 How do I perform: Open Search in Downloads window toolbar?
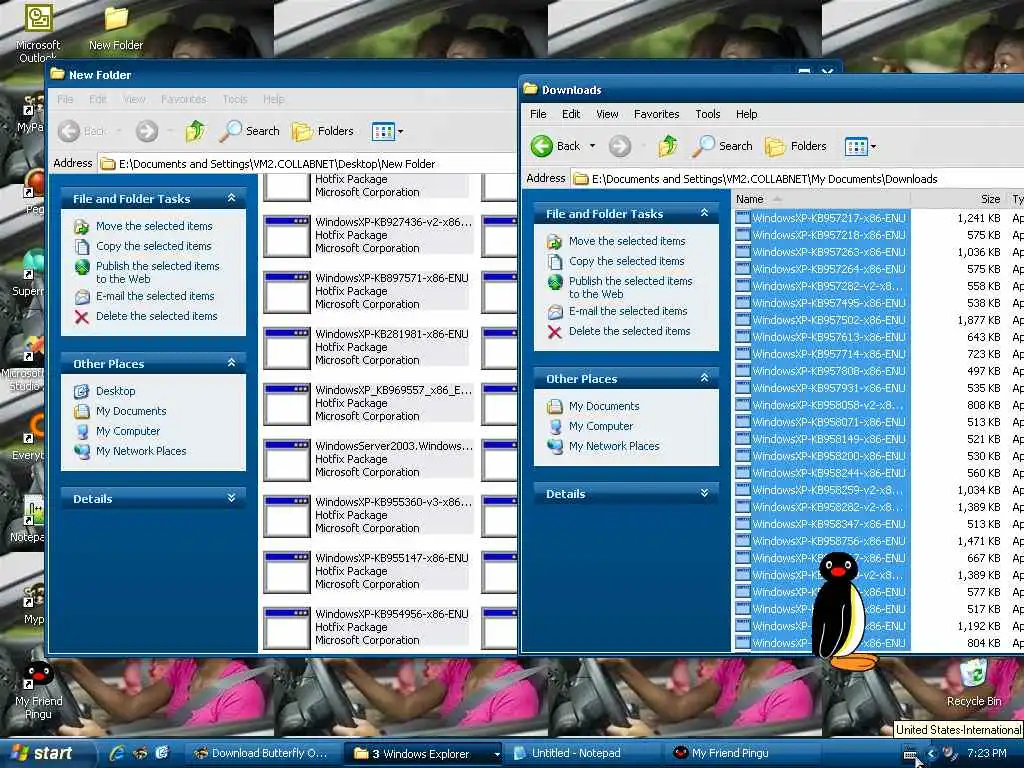coord(722,146)
